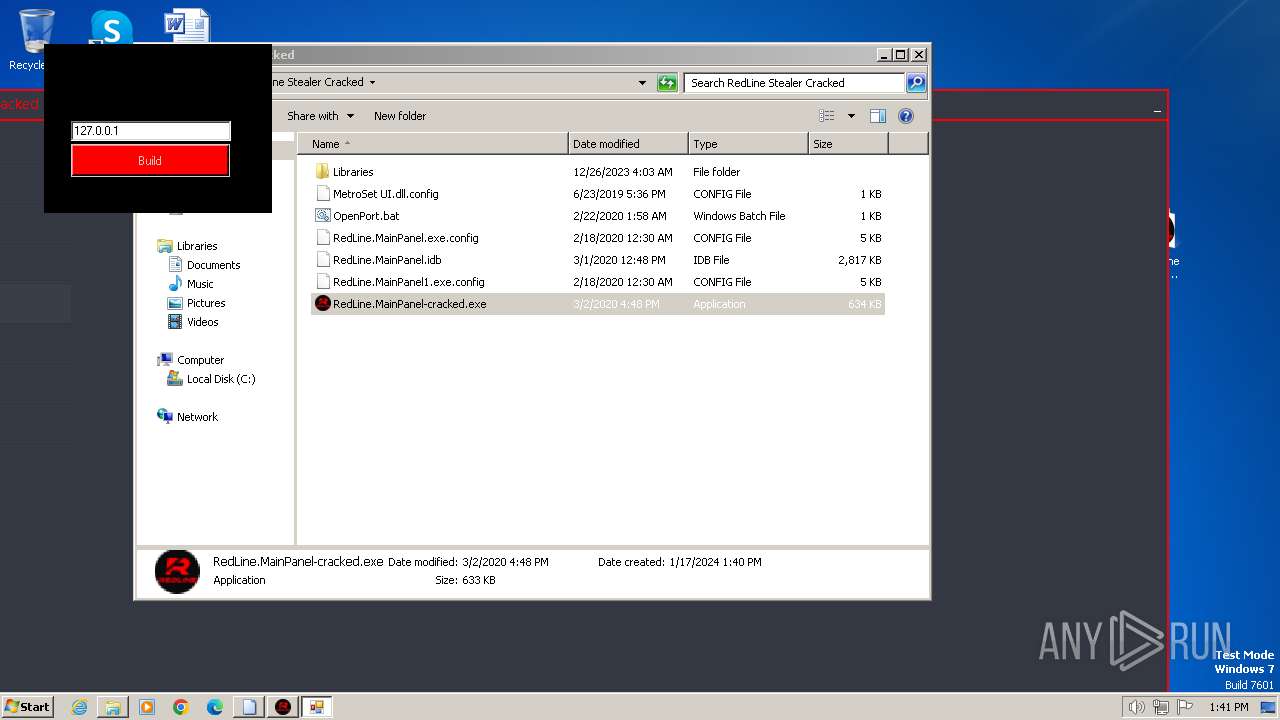Click the Windows Batch File type cell

tap(739, 216)
